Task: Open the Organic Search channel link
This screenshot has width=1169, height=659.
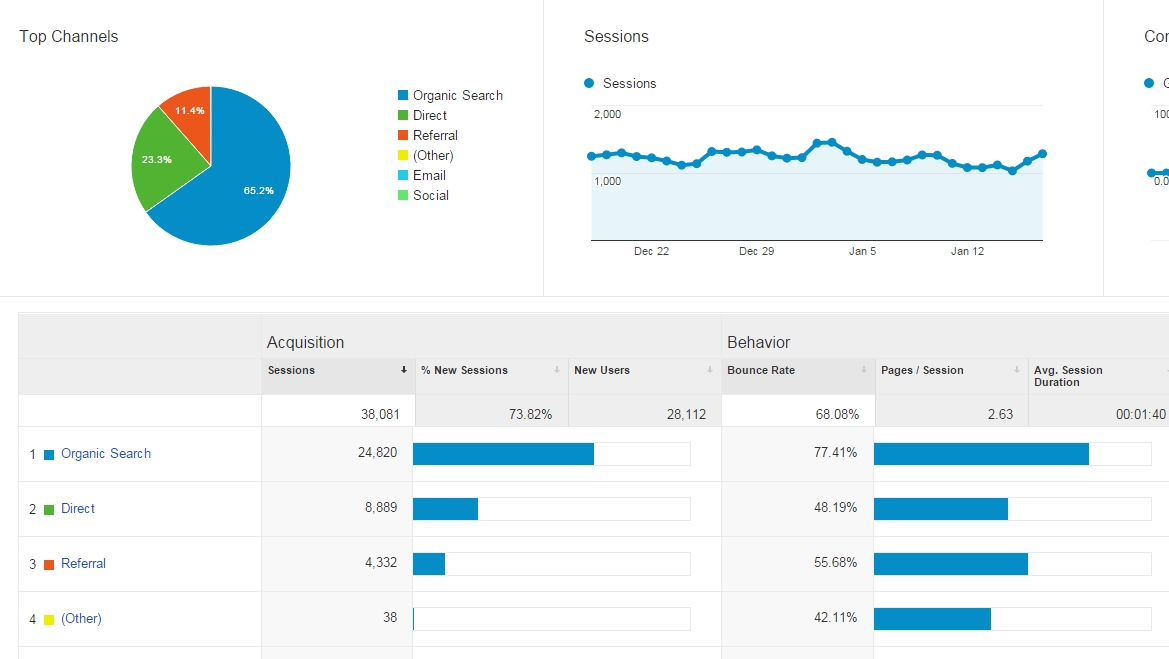Action: (105, 454)
